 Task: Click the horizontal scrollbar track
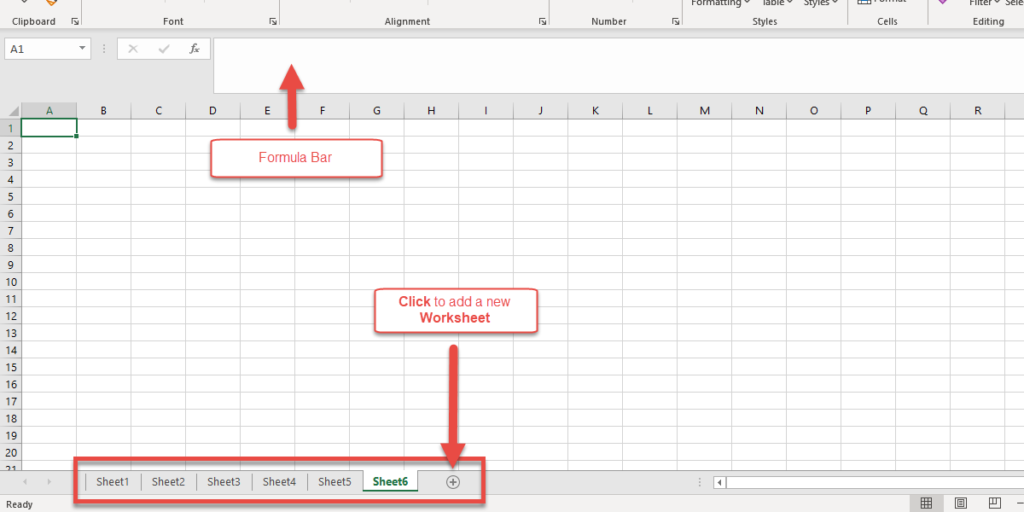pos(874,483)
